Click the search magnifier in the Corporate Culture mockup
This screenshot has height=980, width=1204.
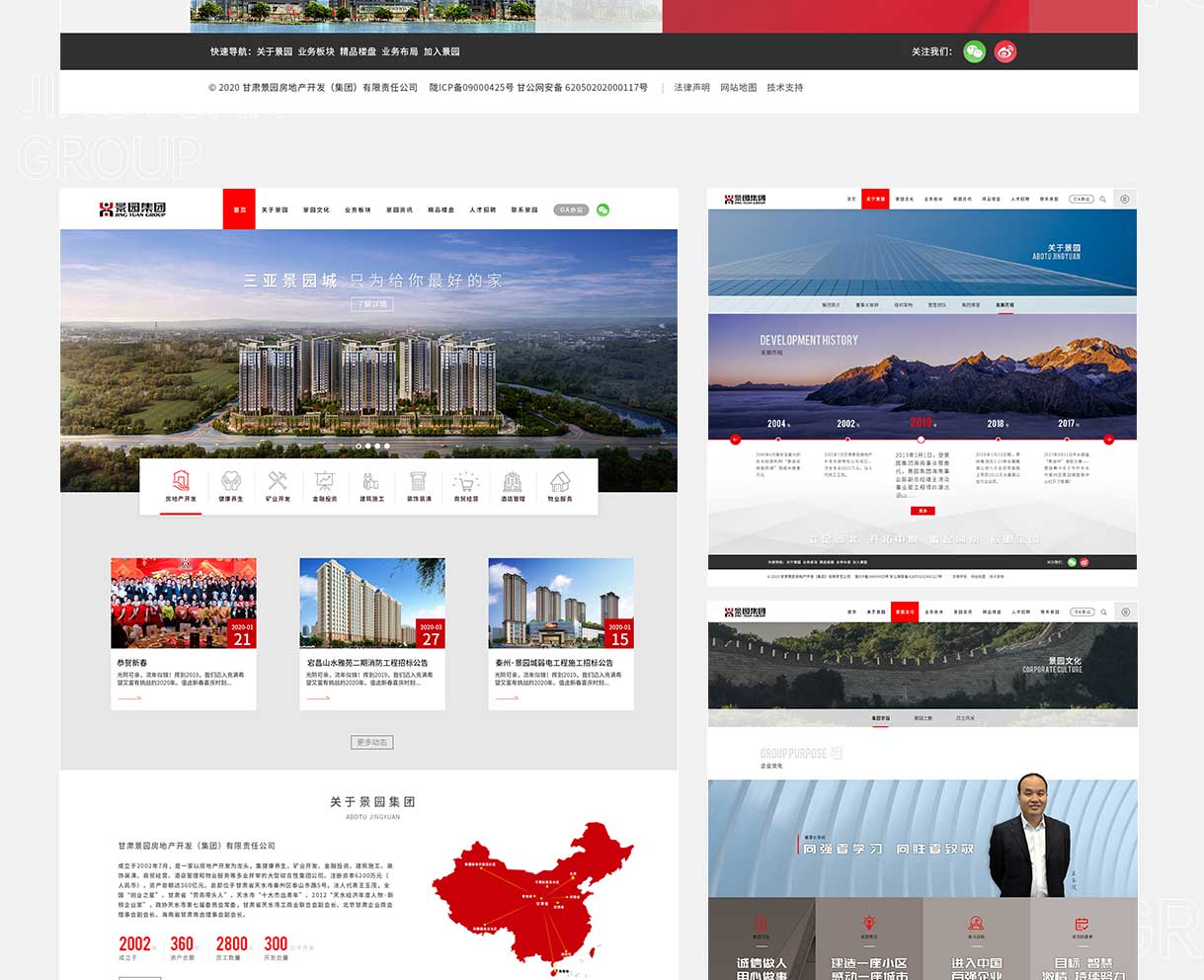pos(1103,612)
